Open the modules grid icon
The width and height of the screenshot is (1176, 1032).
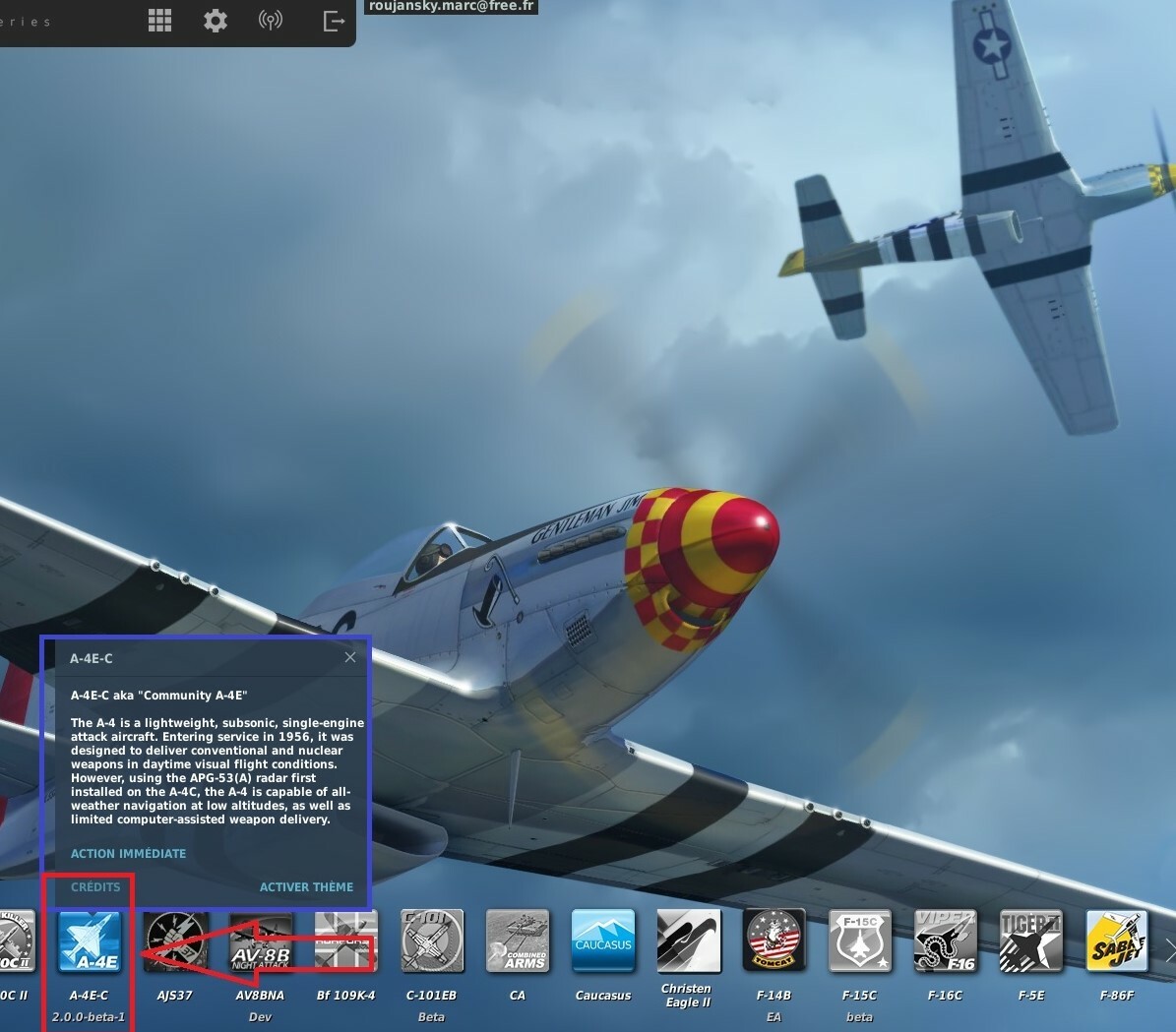(x=159, y=21)
